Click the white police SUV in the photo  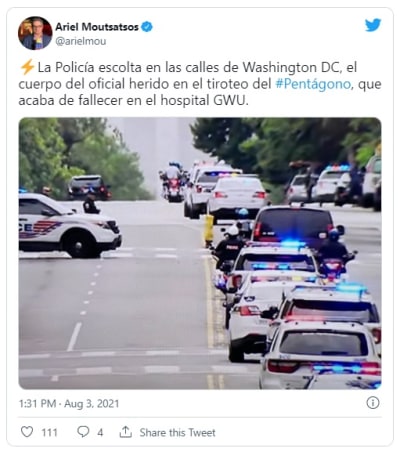tap(69, 225)
